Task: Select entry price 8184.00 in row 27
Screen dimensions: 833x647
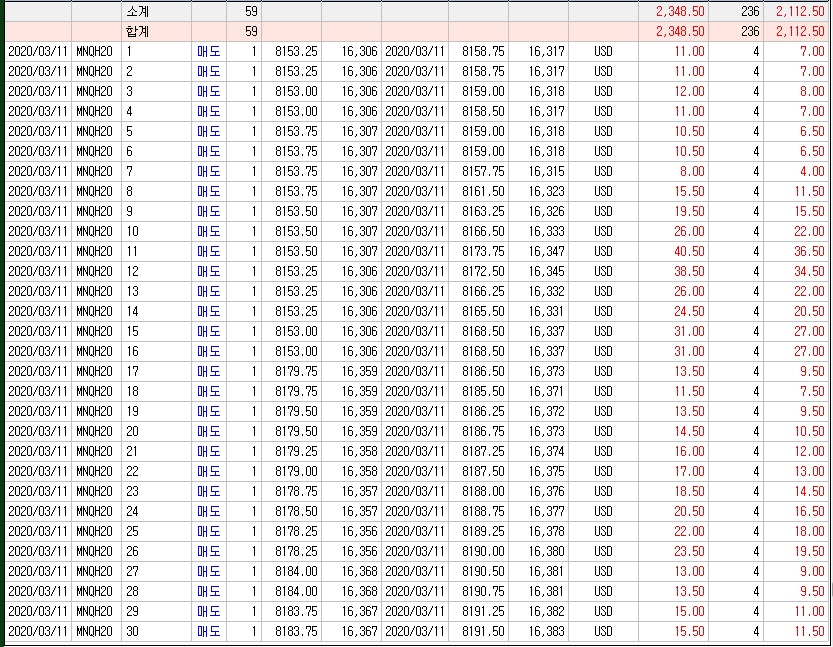Action: tap(296, 572)
